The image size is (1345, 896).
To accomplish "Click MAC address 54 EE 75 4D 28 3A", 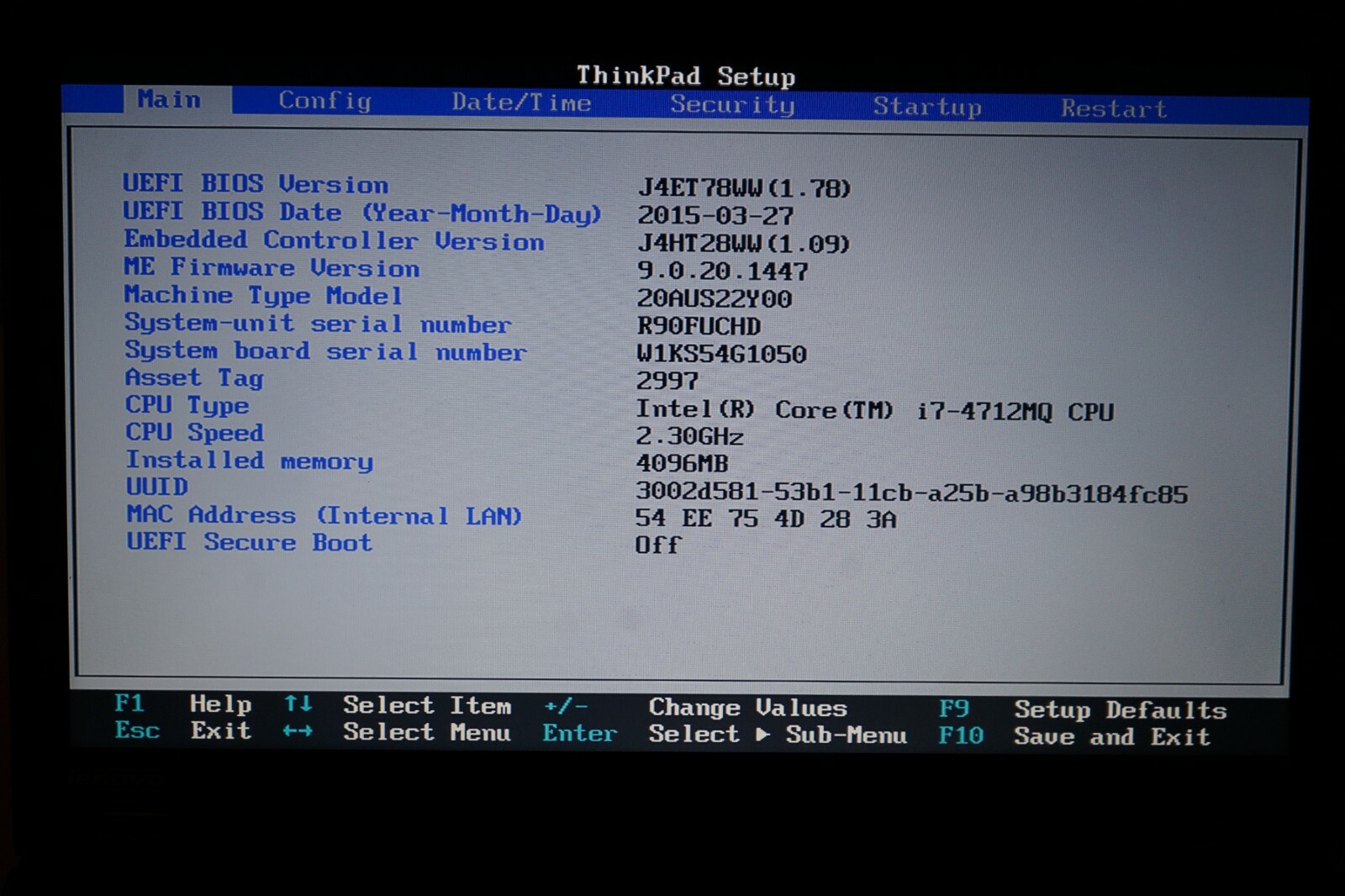I will [x=766, y=519].
